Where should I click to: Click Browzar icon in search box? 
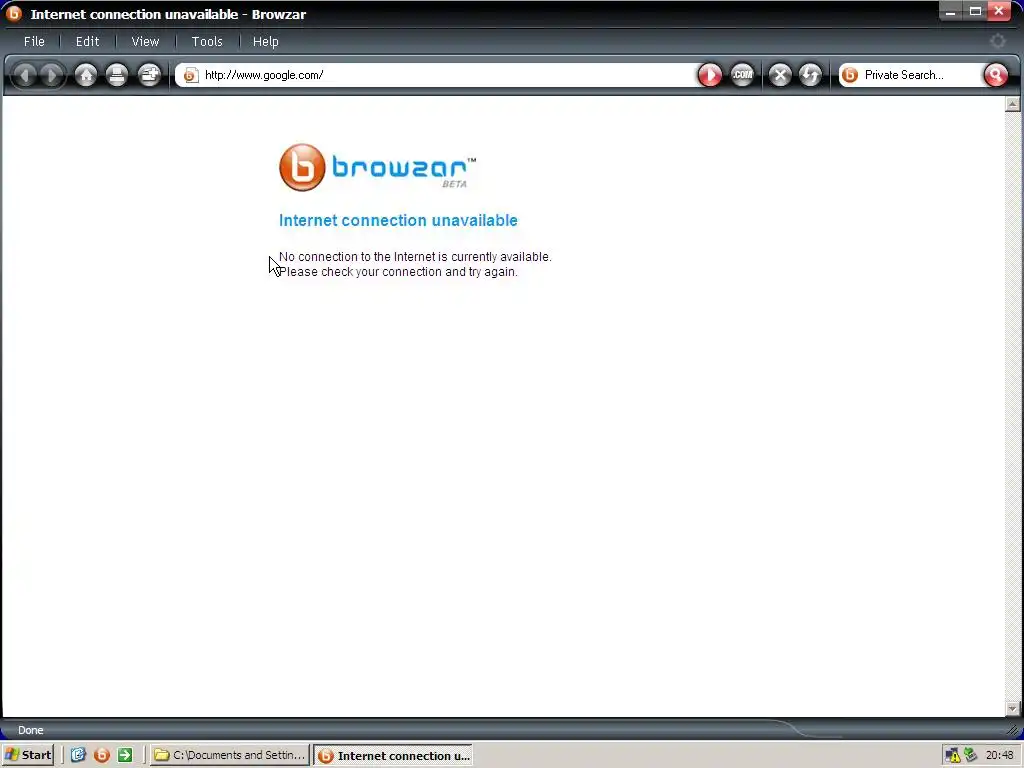(x=850, y=75)
